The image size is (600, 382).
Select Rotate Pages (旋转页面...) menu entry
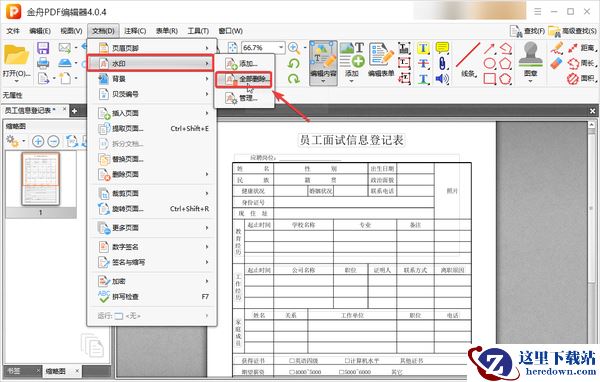(x=152, y=209)
